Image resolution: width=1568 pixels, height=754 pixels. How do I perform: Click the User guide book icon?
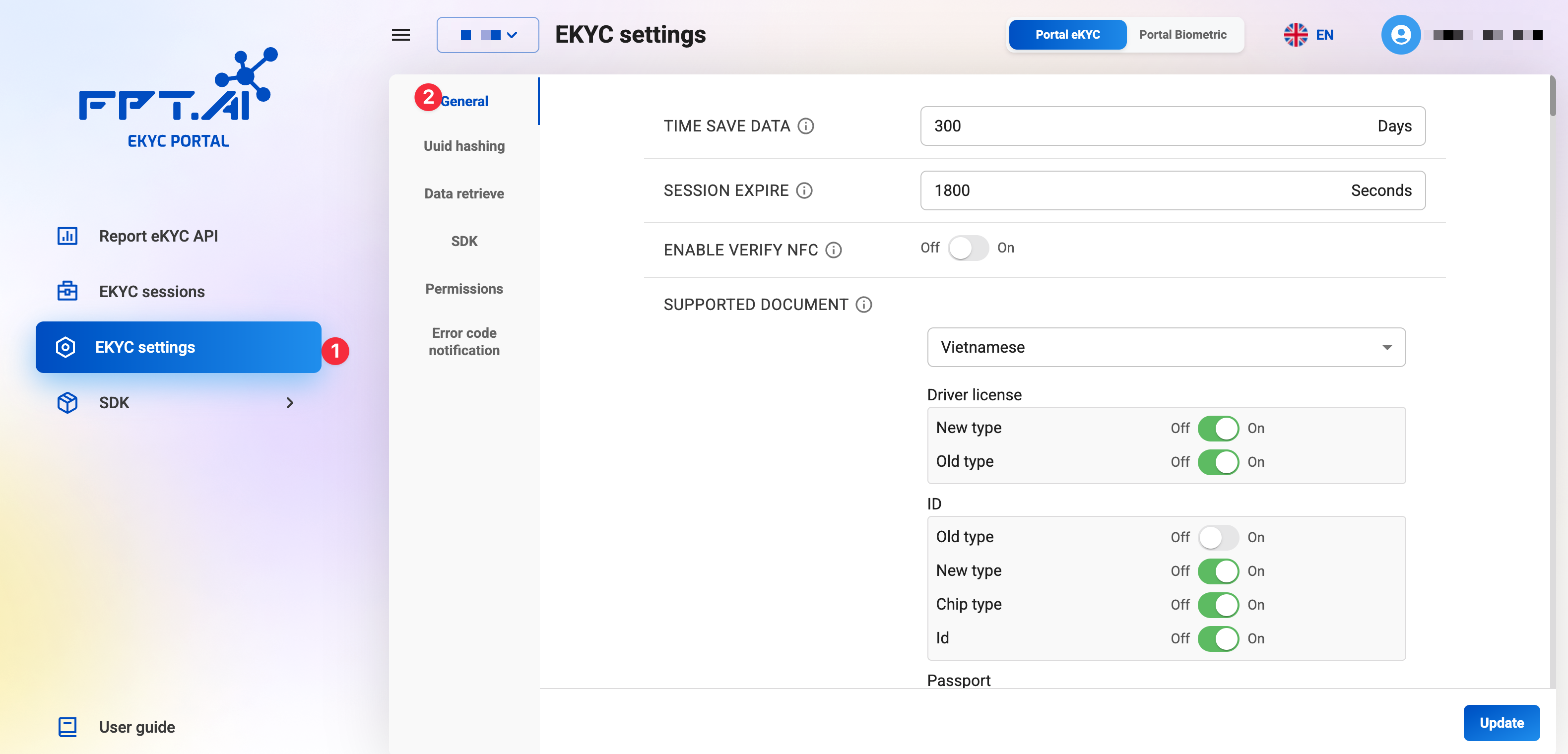click(67, 727)
